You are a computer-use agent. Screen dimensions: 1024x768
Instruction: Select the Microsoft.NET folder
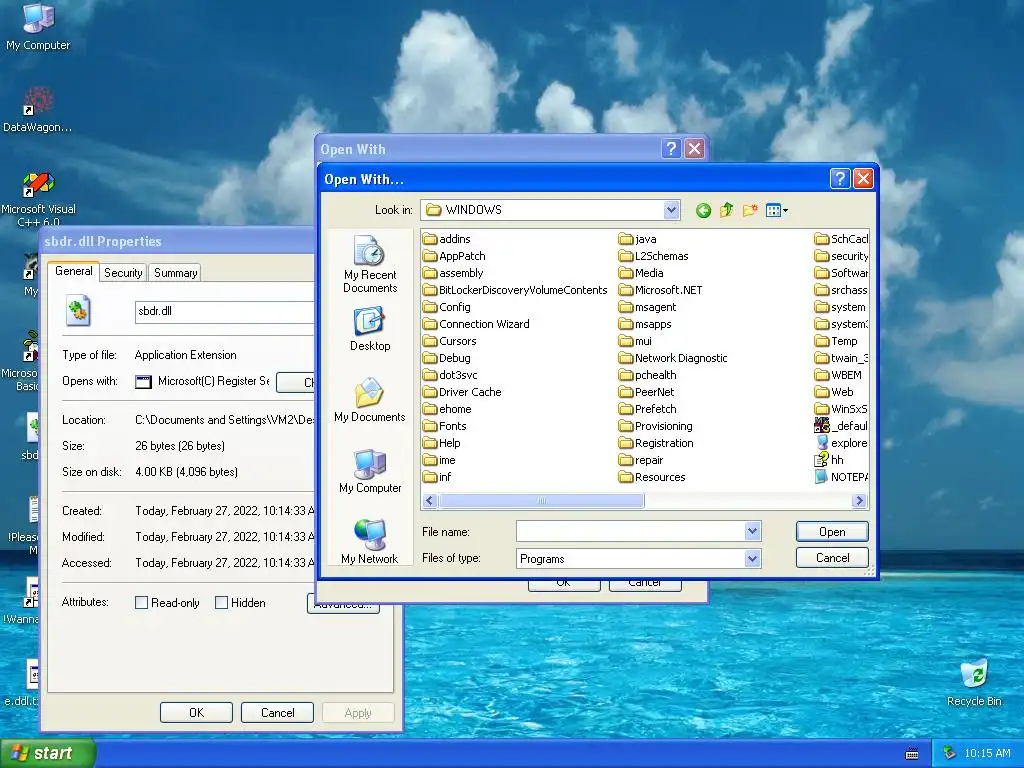click(x=660, y=290)
